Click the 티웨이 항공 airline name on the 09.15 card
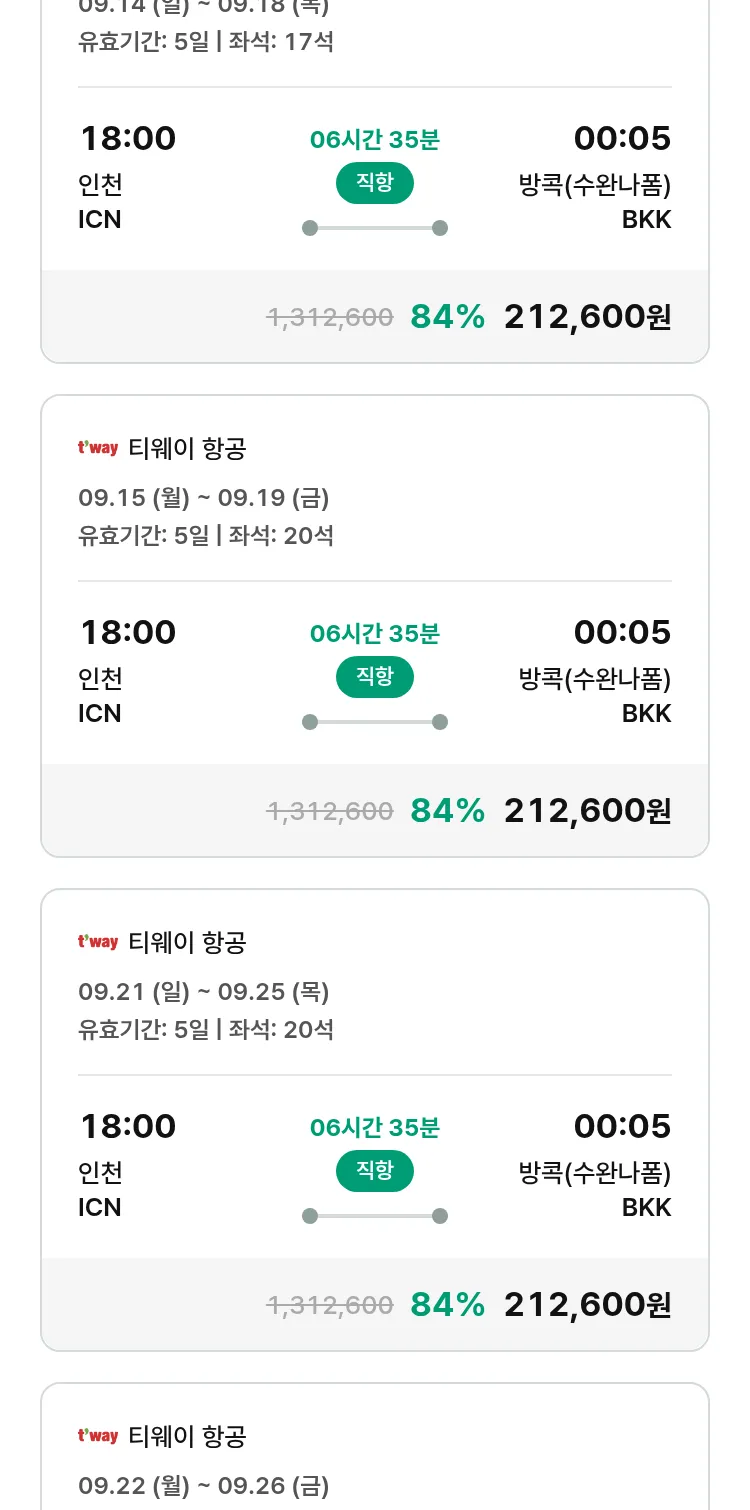 pyautogui.click(x=187, y=449)
